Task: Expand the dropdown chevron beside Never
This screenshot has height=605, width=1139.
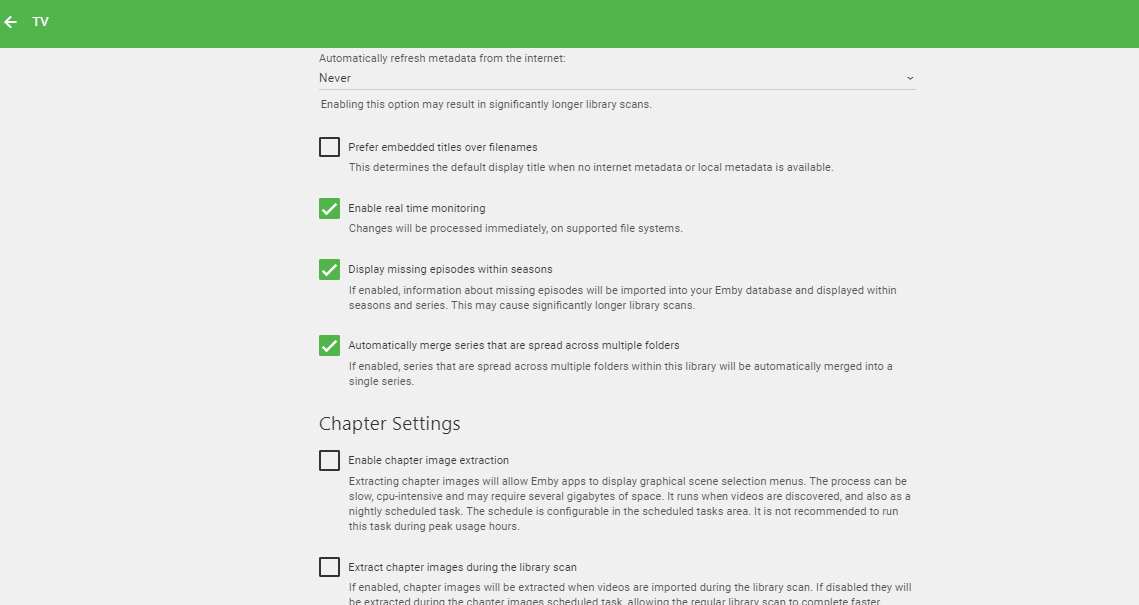Action: pos(909,78)
